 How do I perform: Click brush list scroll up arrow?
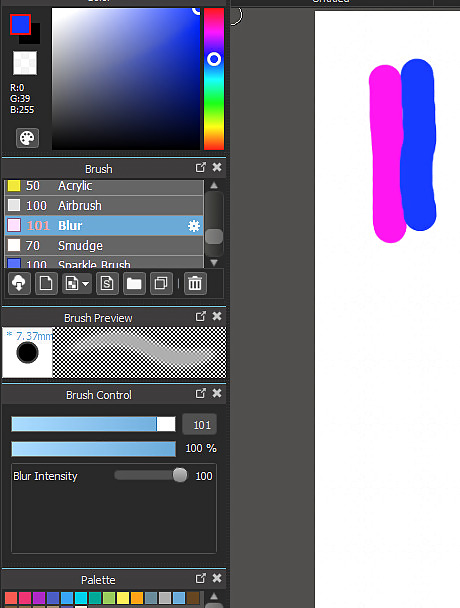point(214,186)
